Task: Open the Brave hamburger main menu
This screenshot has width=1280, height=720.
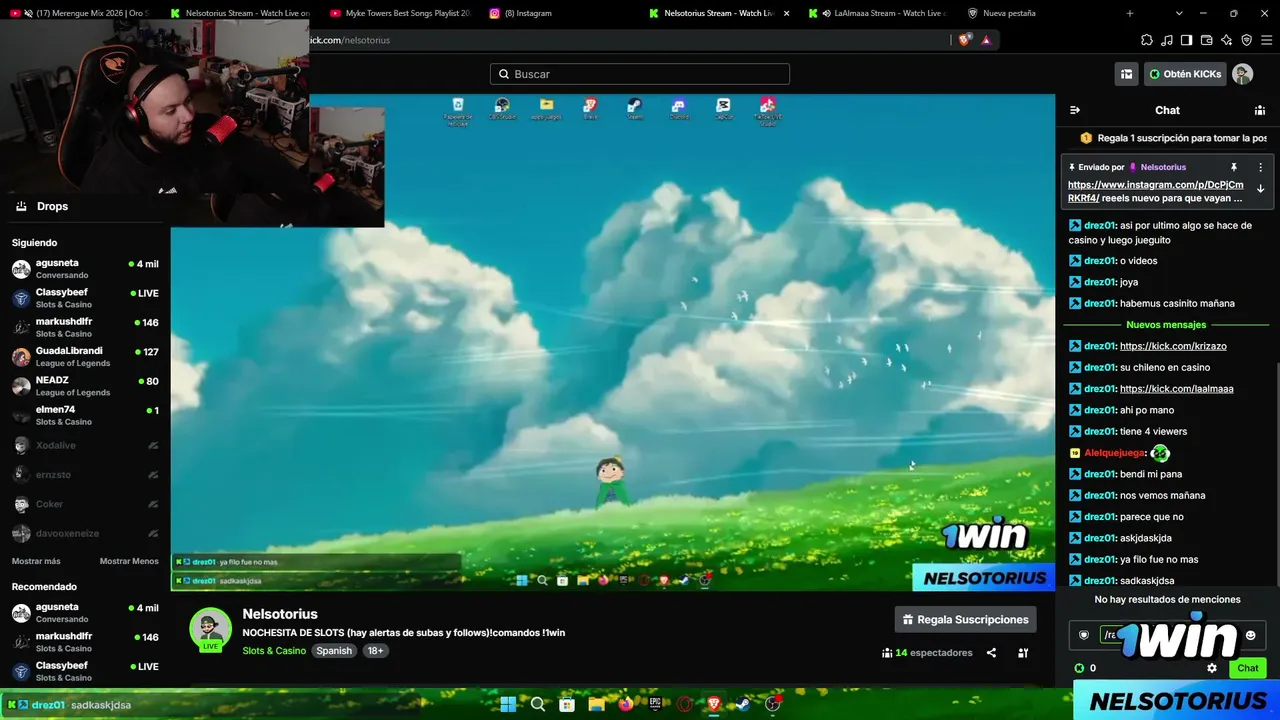Action: pos(1267,40)
